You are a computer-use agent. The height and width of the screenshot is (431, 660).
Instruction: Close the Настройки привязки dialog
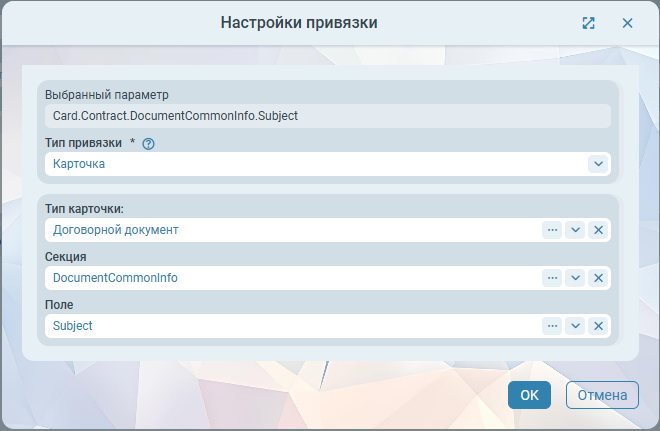(627, 23)
